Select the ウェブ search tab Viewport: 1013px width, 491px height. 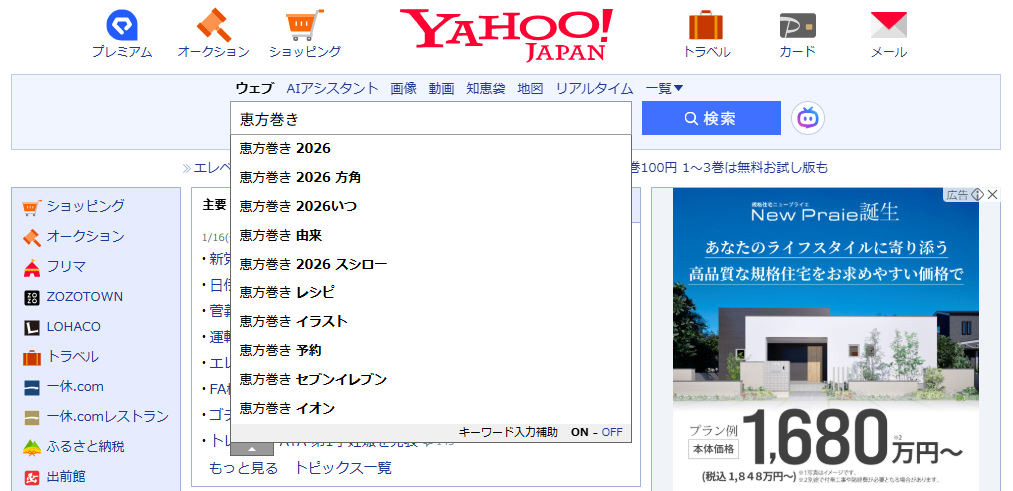(x=255, y=89)
